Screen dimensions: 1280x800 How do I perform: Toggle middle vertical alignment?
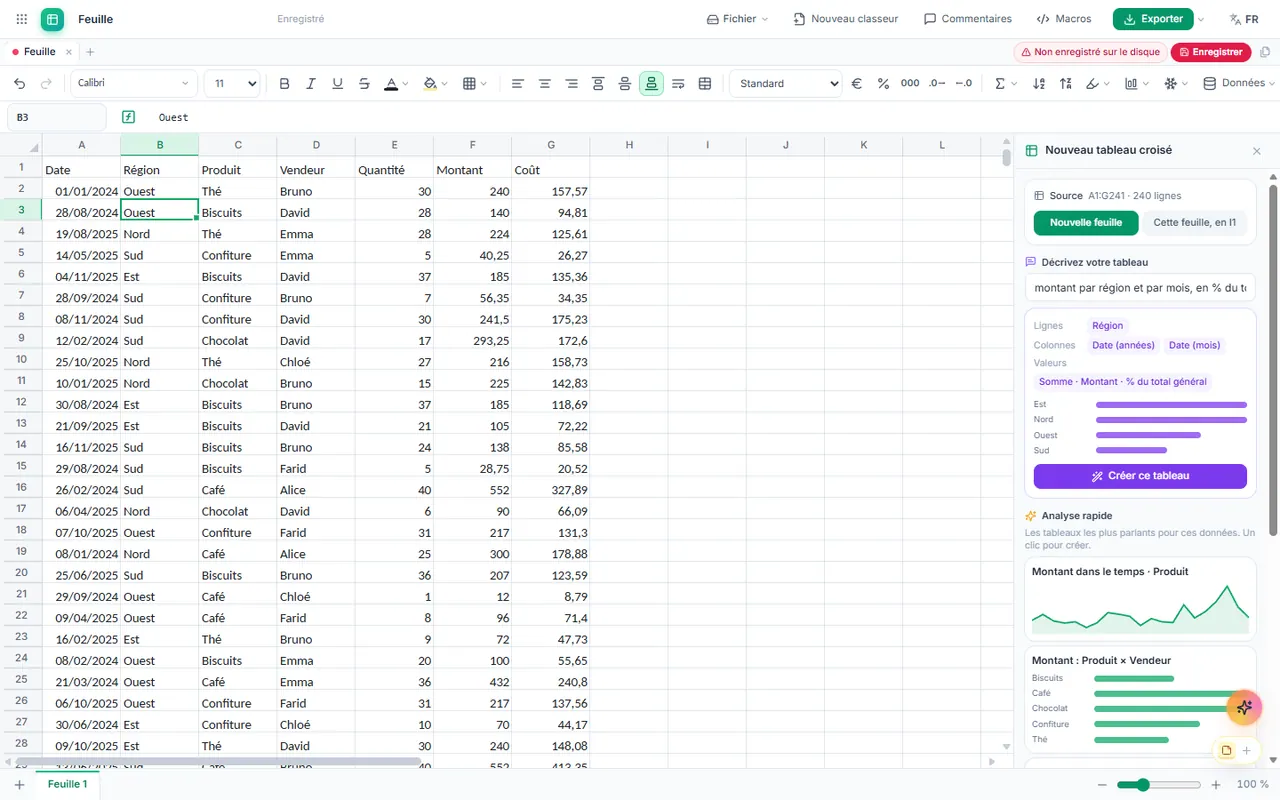click(x=625, y=84)
